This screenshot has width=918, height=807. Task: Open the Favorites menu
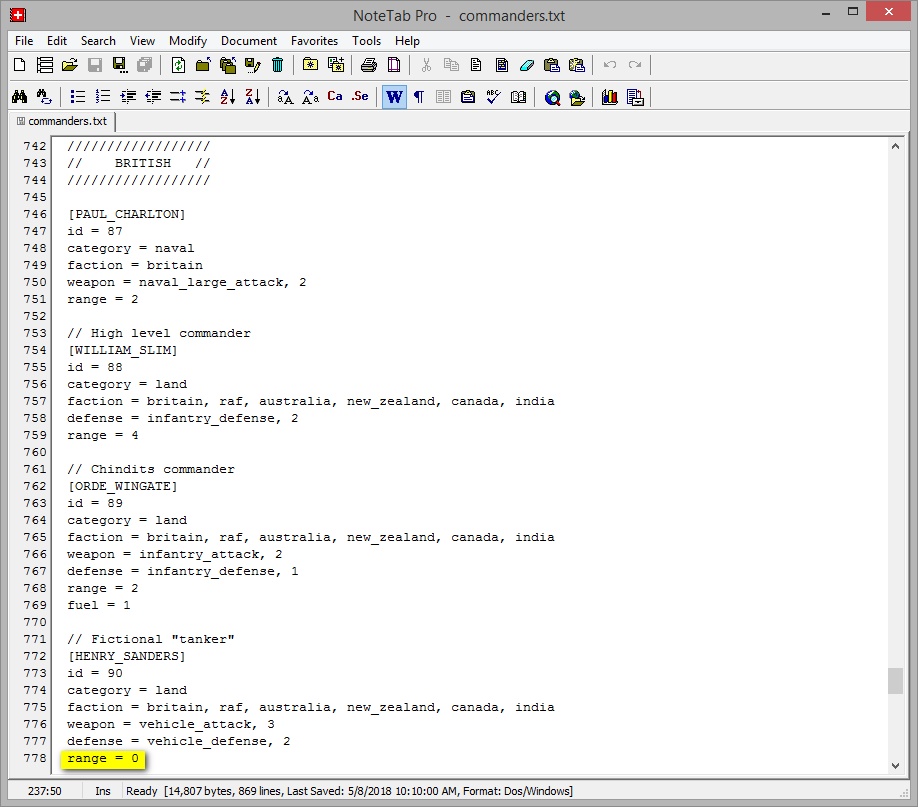[314, 41]
